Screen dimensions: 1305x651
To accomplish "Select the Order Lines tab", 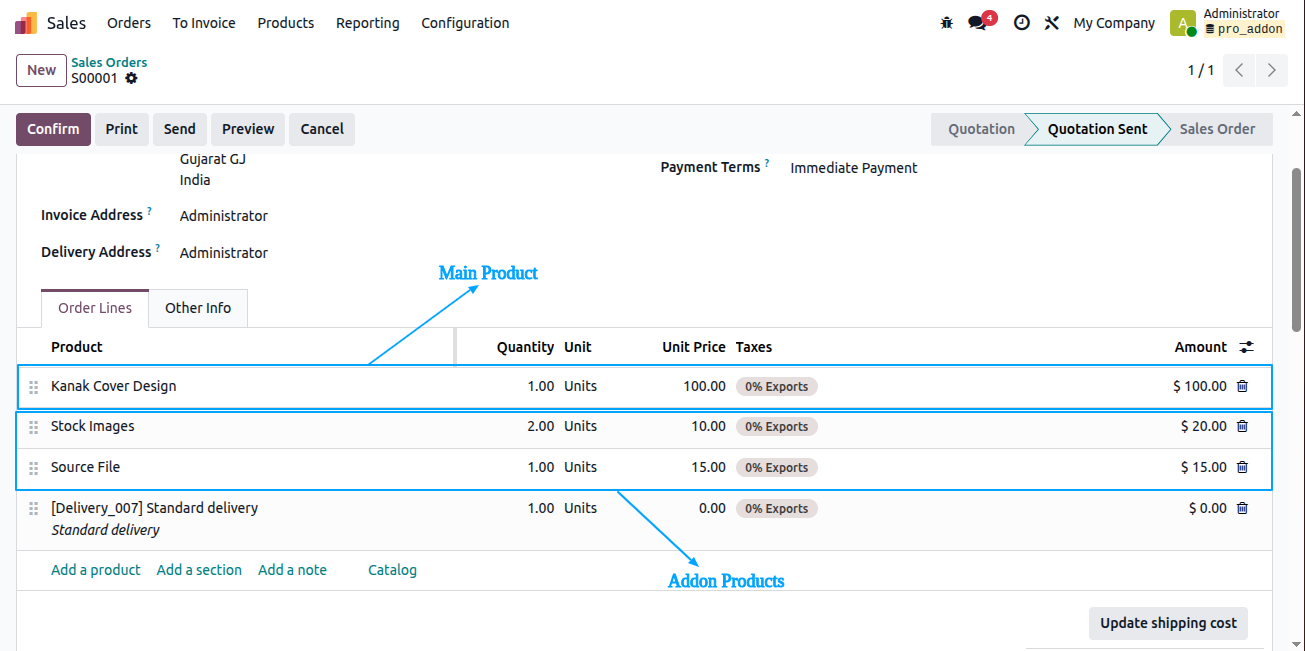I will (95, 308).
